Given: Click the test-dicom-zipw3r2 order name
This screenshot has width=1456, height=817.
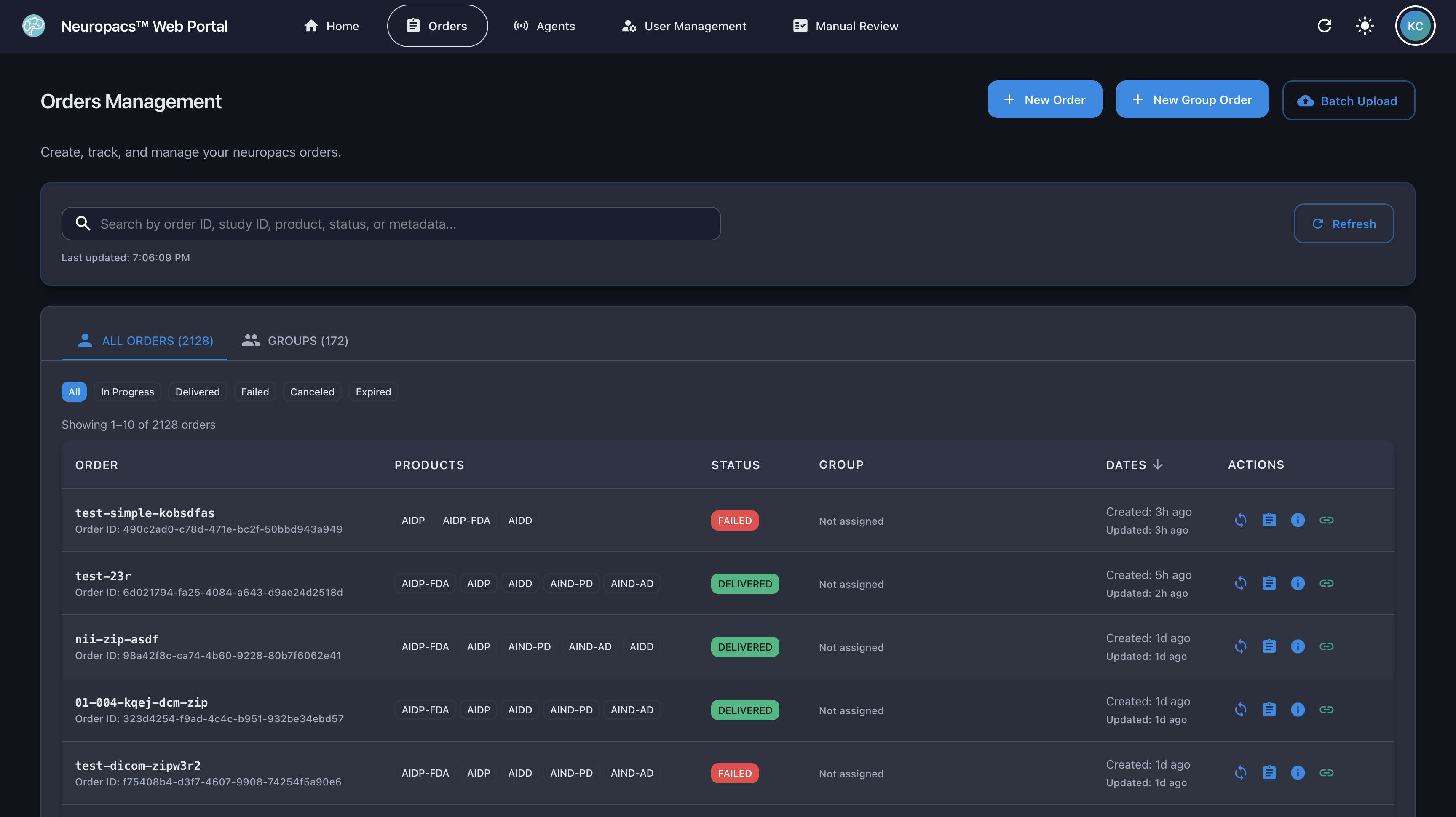Looking at the screenshot, I should click(138, 766).
